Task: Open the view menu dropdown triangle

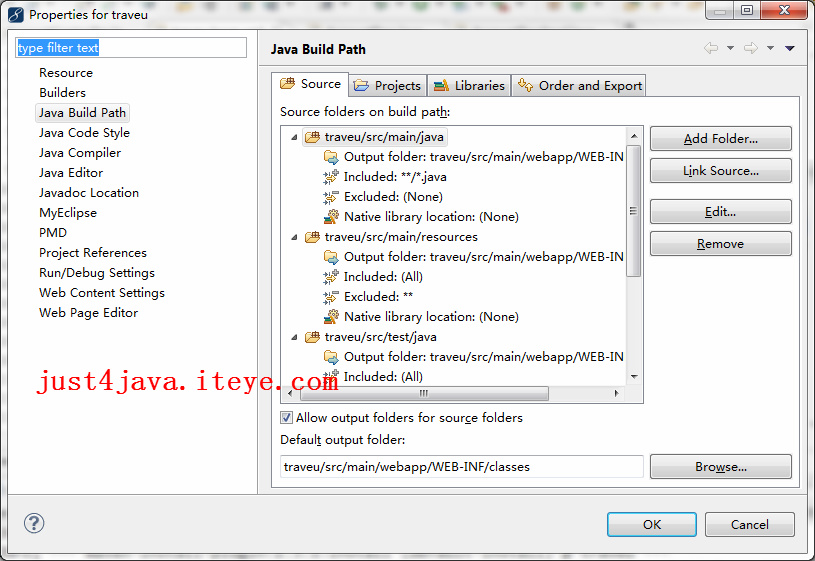Action: click(x=790, y=48)
